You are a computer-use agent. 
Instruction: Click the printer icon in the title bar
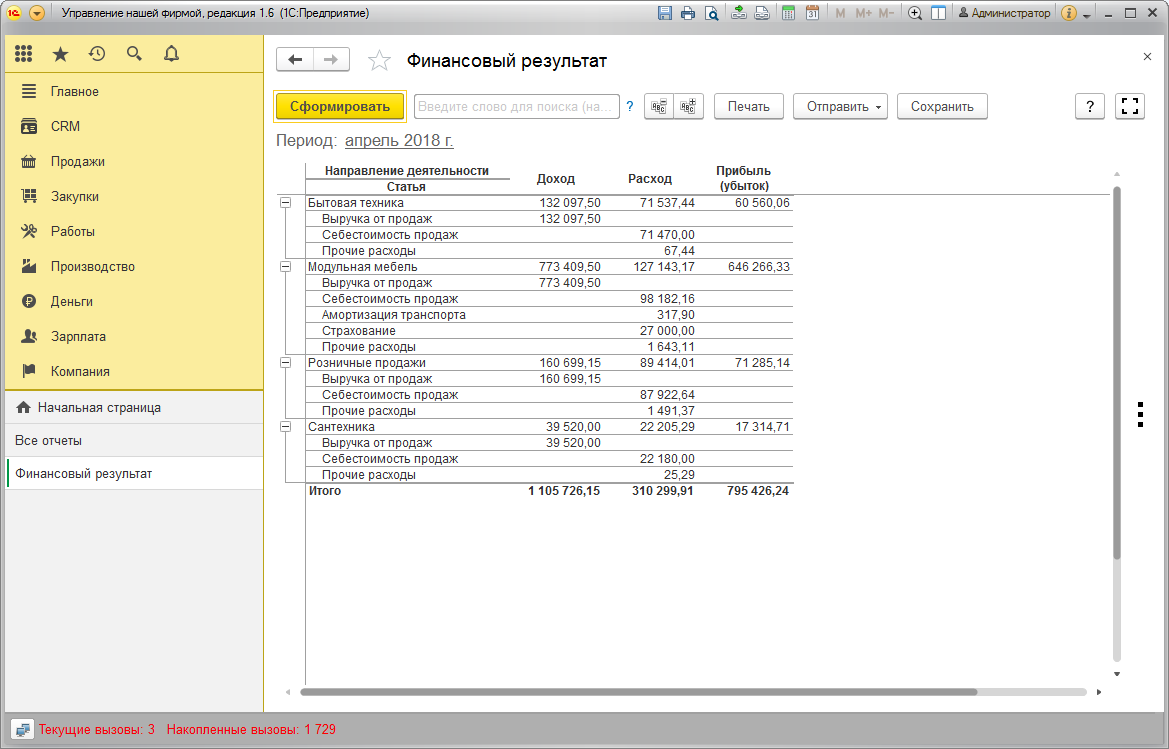point(688,13)
